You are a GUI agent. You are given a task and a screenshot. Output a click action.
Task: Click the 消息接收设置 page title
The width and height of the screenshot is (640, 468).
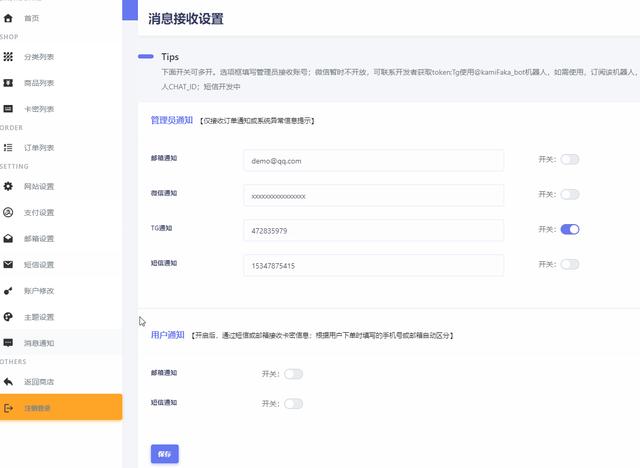coord(186,19)
